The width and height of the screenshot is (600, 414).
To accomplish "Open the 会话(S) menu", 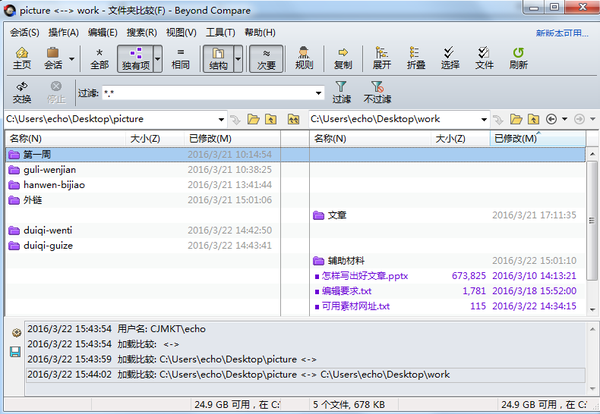I will [x=24, y=33].
